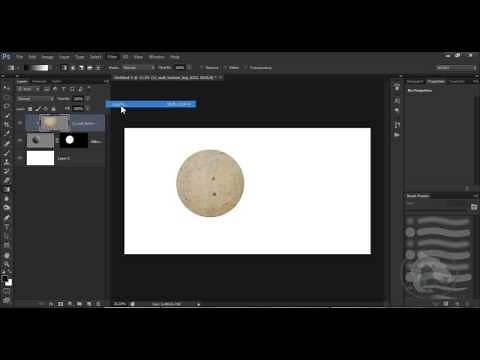Image resolution: width=480 pixels, height=360 pixels.
Task: Open the File menu
Action: click(20, 57)
